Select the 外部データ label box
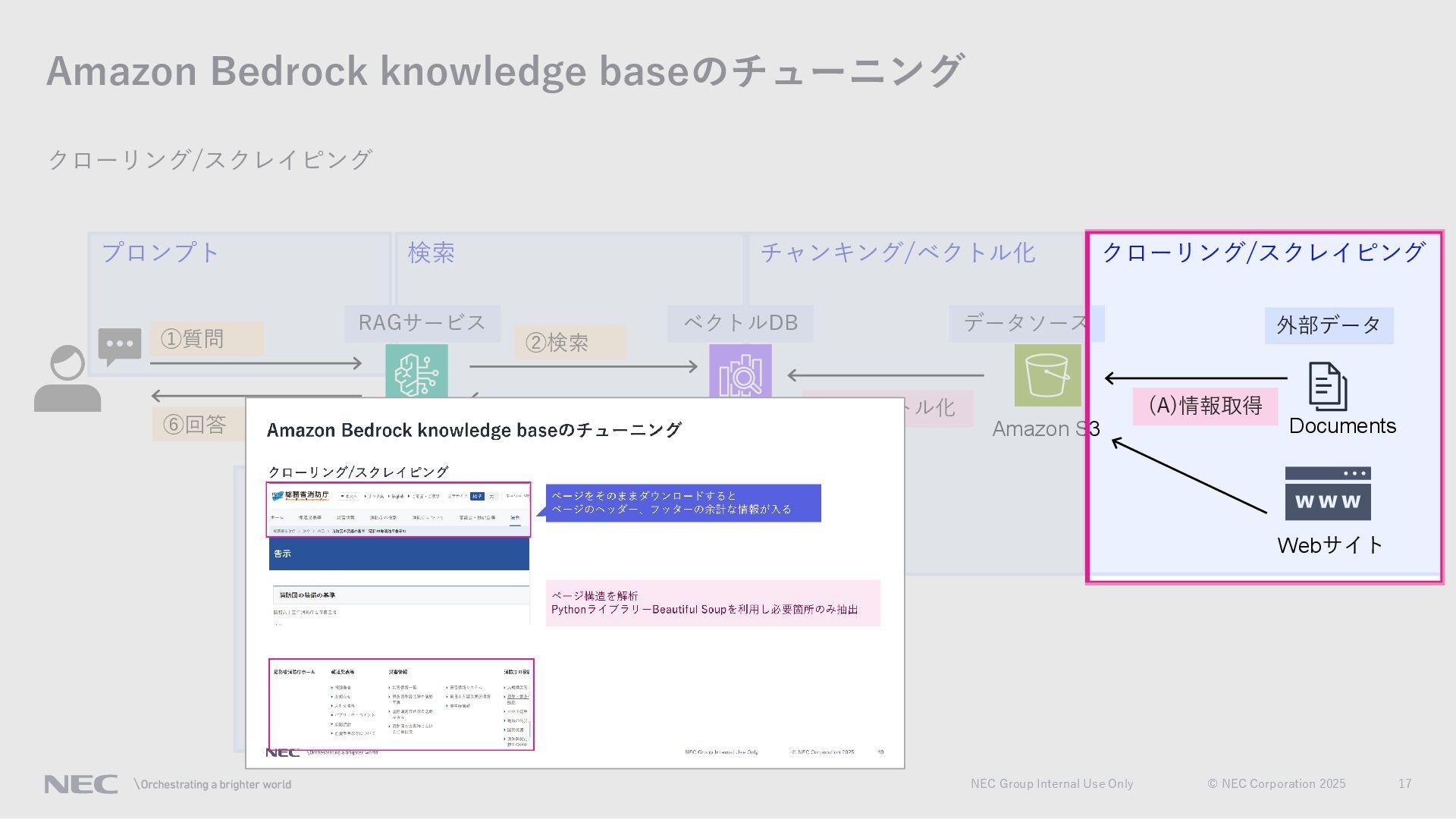The height and width of the screenshot is (819, 1456). tap(1329, 325)
